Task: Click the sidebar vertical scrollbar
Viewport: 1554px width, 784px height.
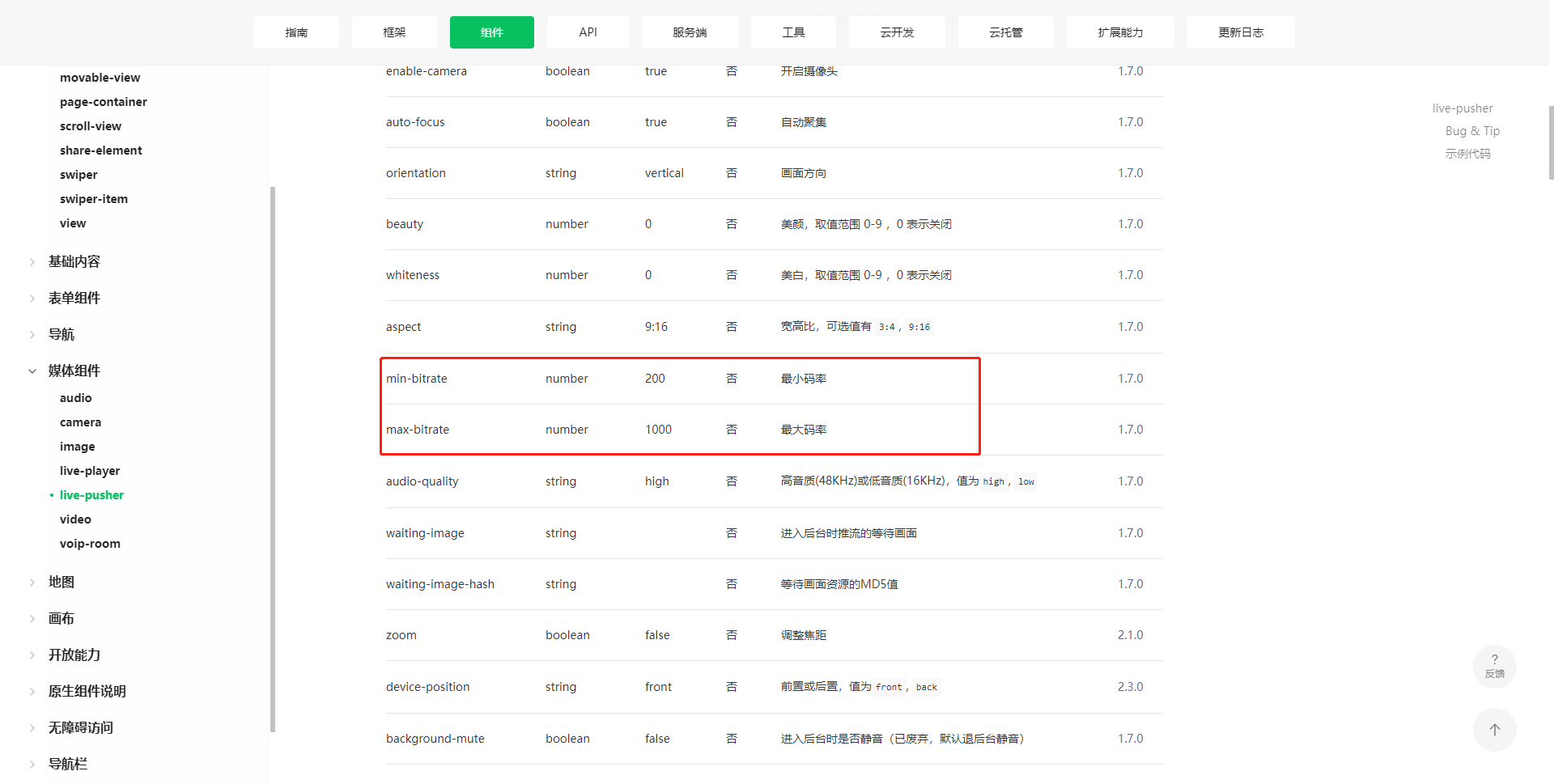Action: [273, 459]
